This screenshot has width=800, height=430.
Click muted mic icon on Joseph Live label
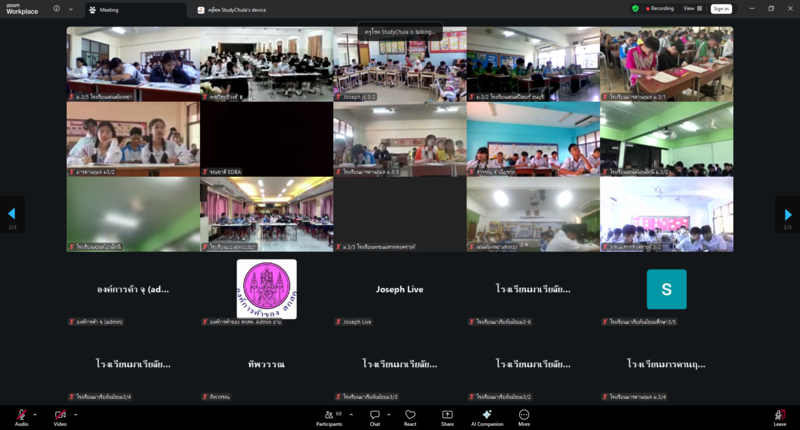pyautogui.click(x=338, y=322)
